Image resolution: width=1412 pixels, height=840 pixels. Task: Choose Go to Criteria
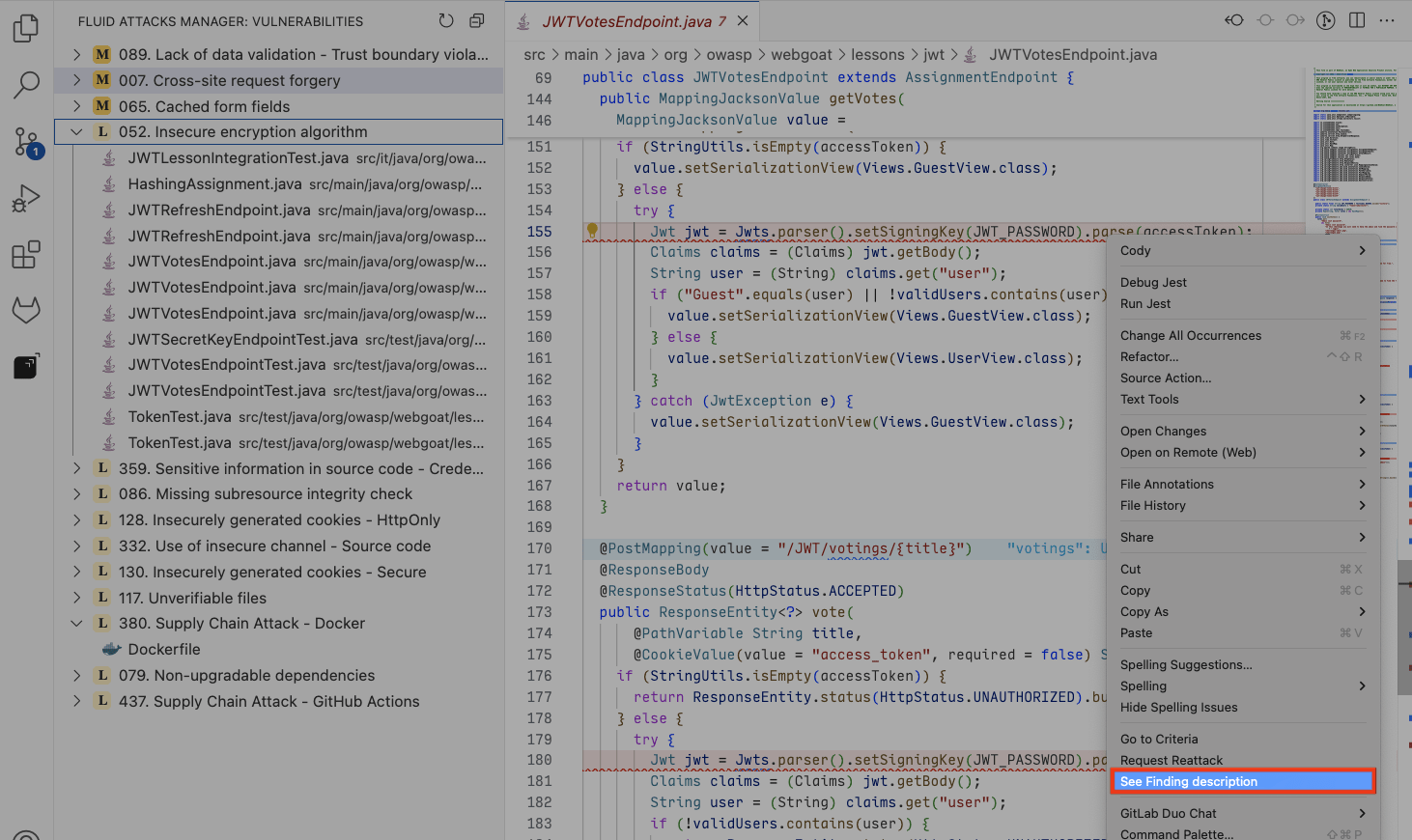point(1243,739)
